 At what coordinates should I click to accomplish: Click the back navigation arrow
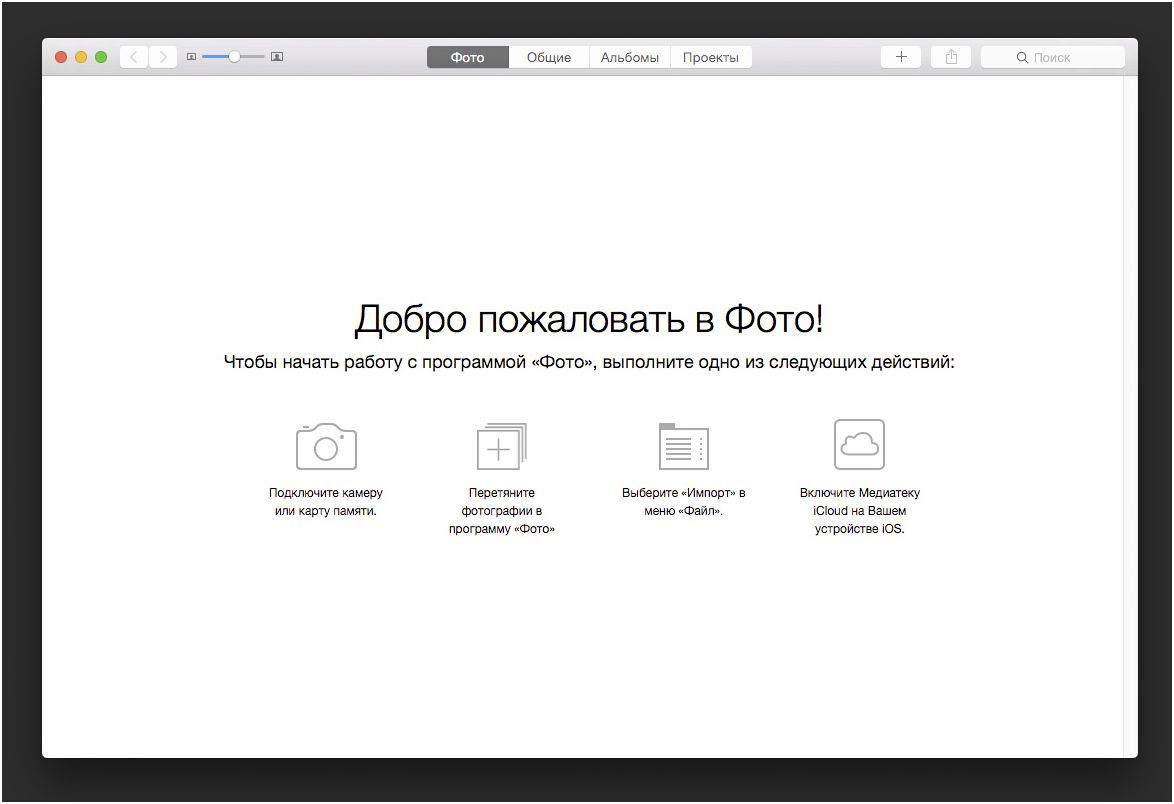coord(133,57)
